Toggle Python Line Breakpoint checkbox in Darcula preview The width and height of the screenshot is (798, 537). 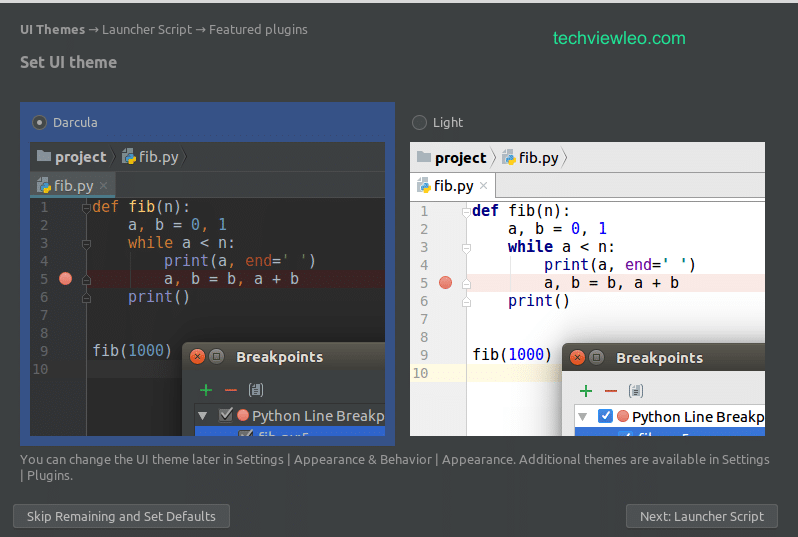[x=225, y=415]
